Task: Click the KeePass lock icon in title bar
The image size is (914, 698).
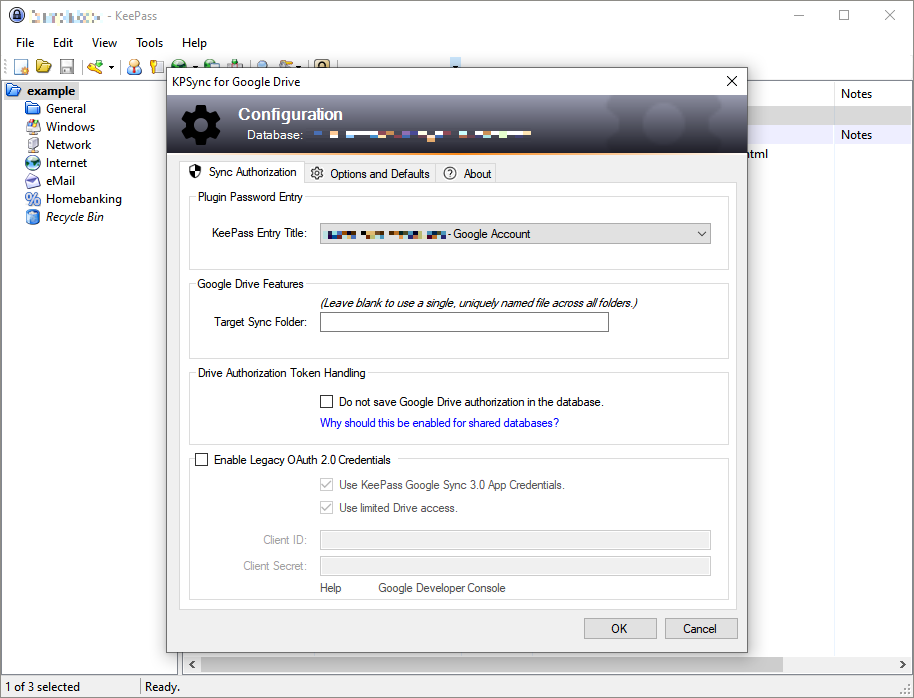Action: 17,15
